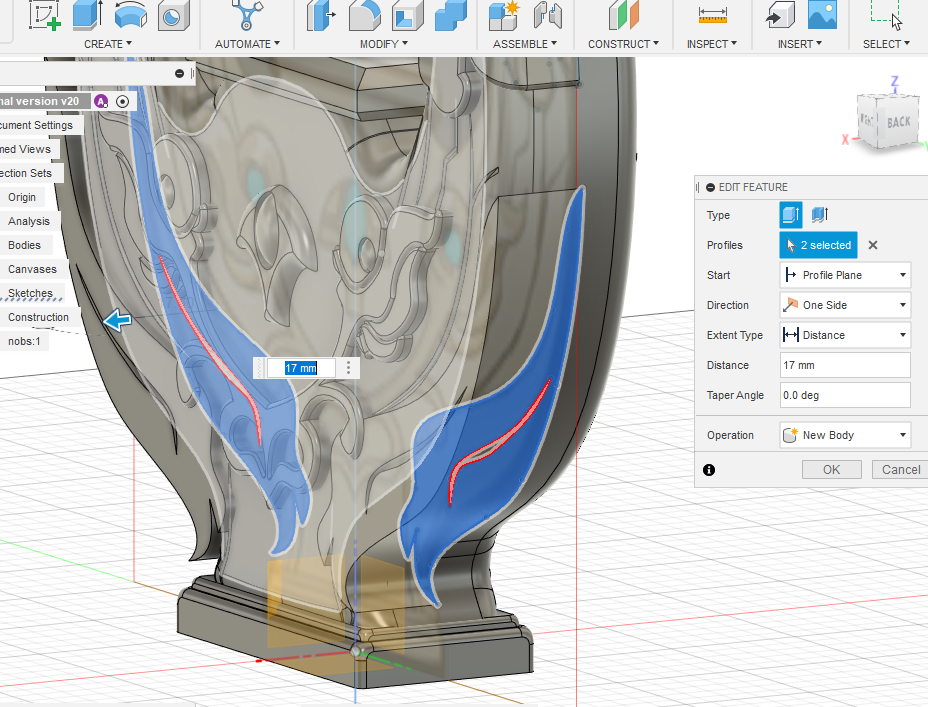Click the Measure icon above Inspect
The width and height of the screenshot is (928, 707).
712,14
